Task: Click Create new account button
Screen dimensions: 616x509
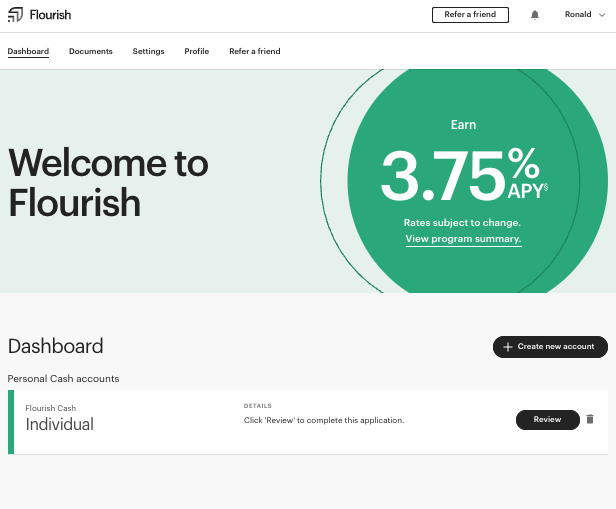Action: (x=550, y=347)
